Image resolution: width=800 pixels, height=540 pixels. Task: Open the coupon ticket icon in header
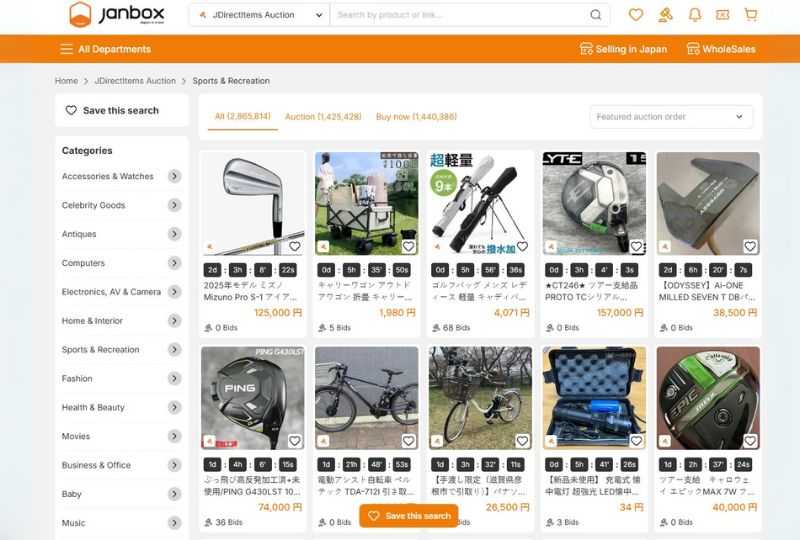click(x=722, y=15)
